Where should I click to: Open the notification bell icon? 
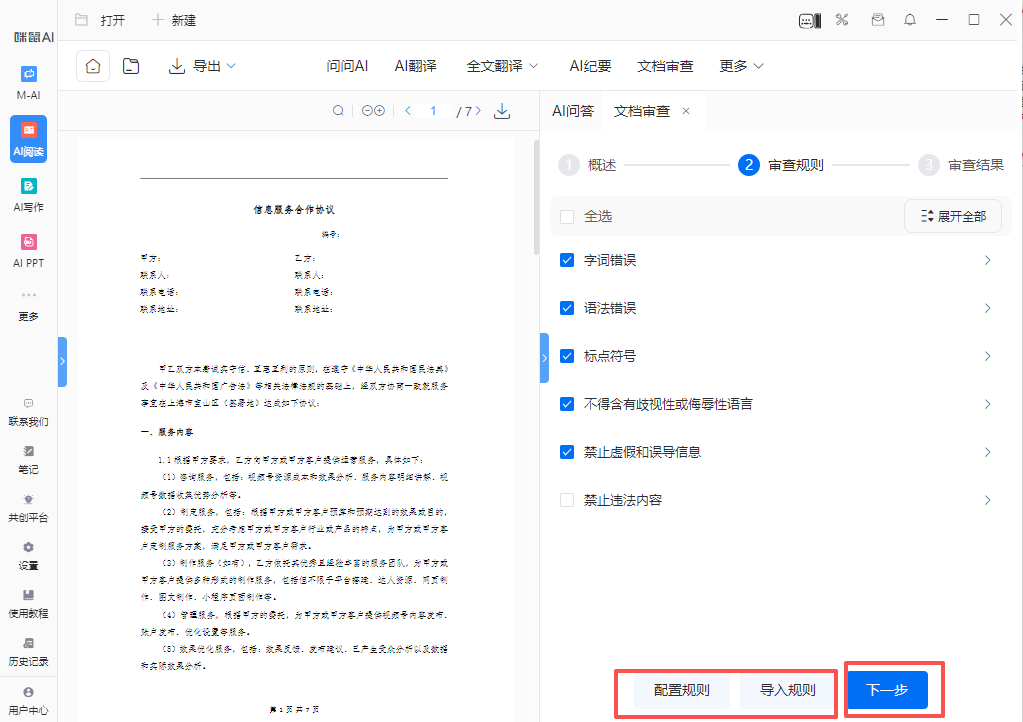[910, 20]
